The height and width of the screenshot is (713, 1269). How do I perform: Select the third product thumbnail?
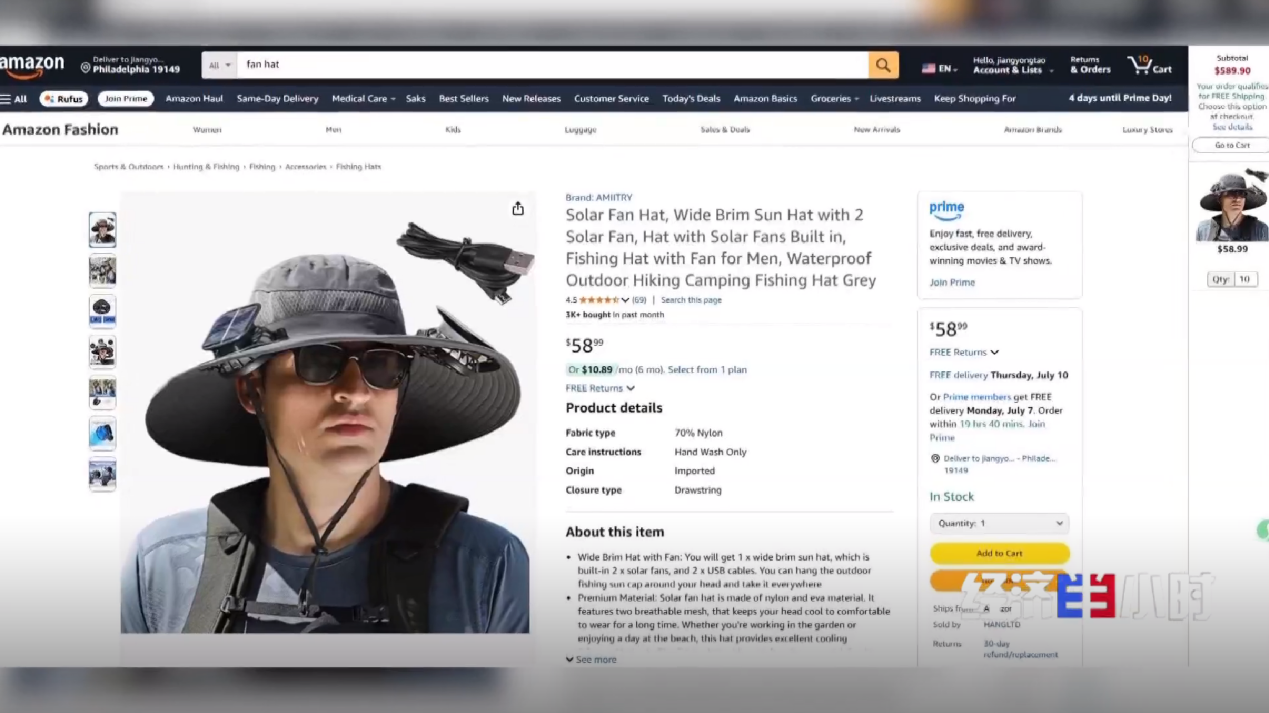point(102,311)
